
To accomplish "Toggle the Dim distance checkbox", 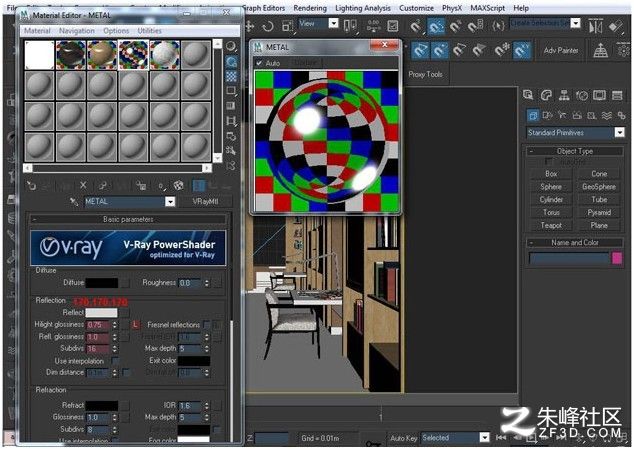I will pos(126,372).
